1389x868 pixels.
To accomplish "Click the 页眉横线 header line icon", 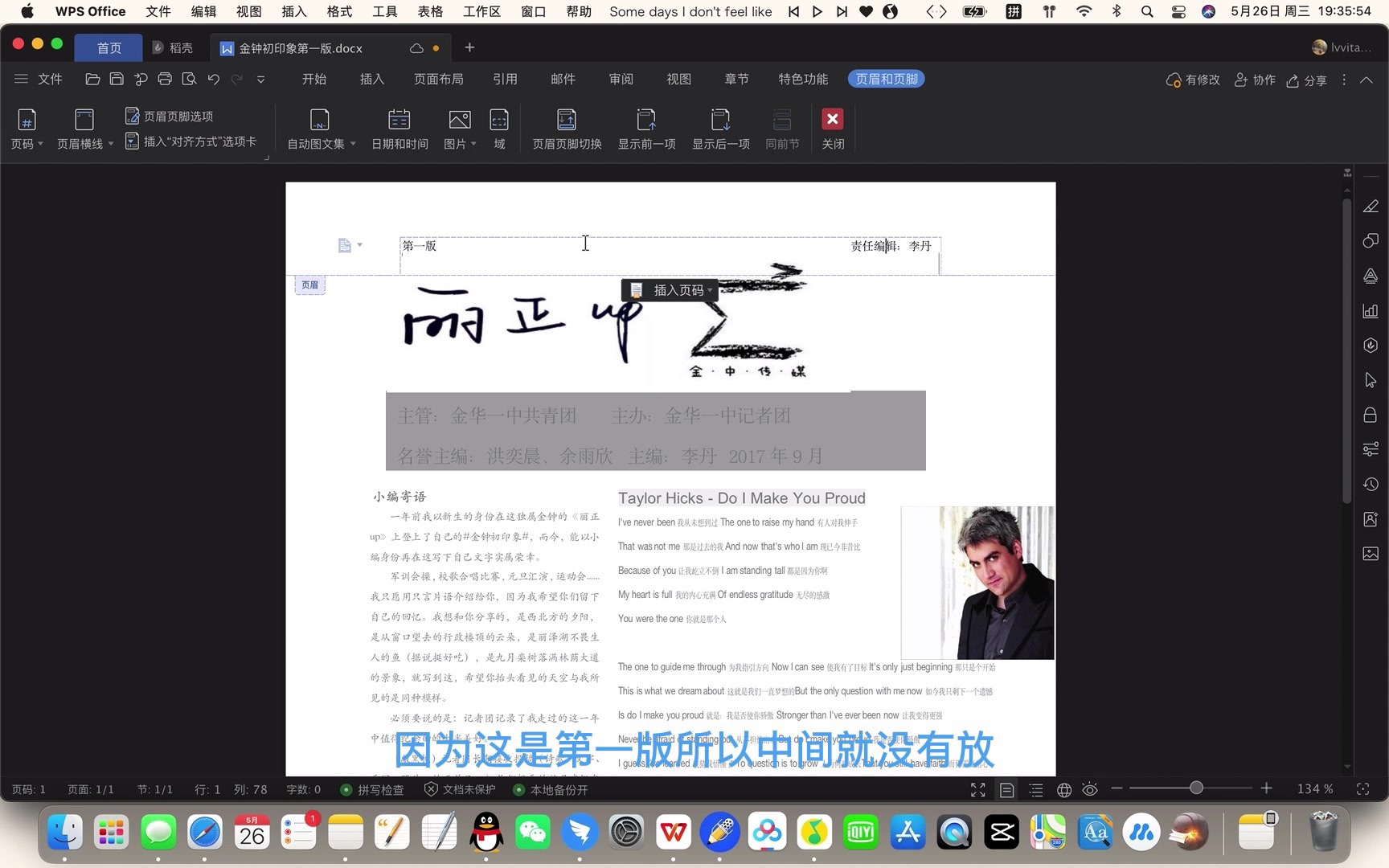I will point(84,121).
